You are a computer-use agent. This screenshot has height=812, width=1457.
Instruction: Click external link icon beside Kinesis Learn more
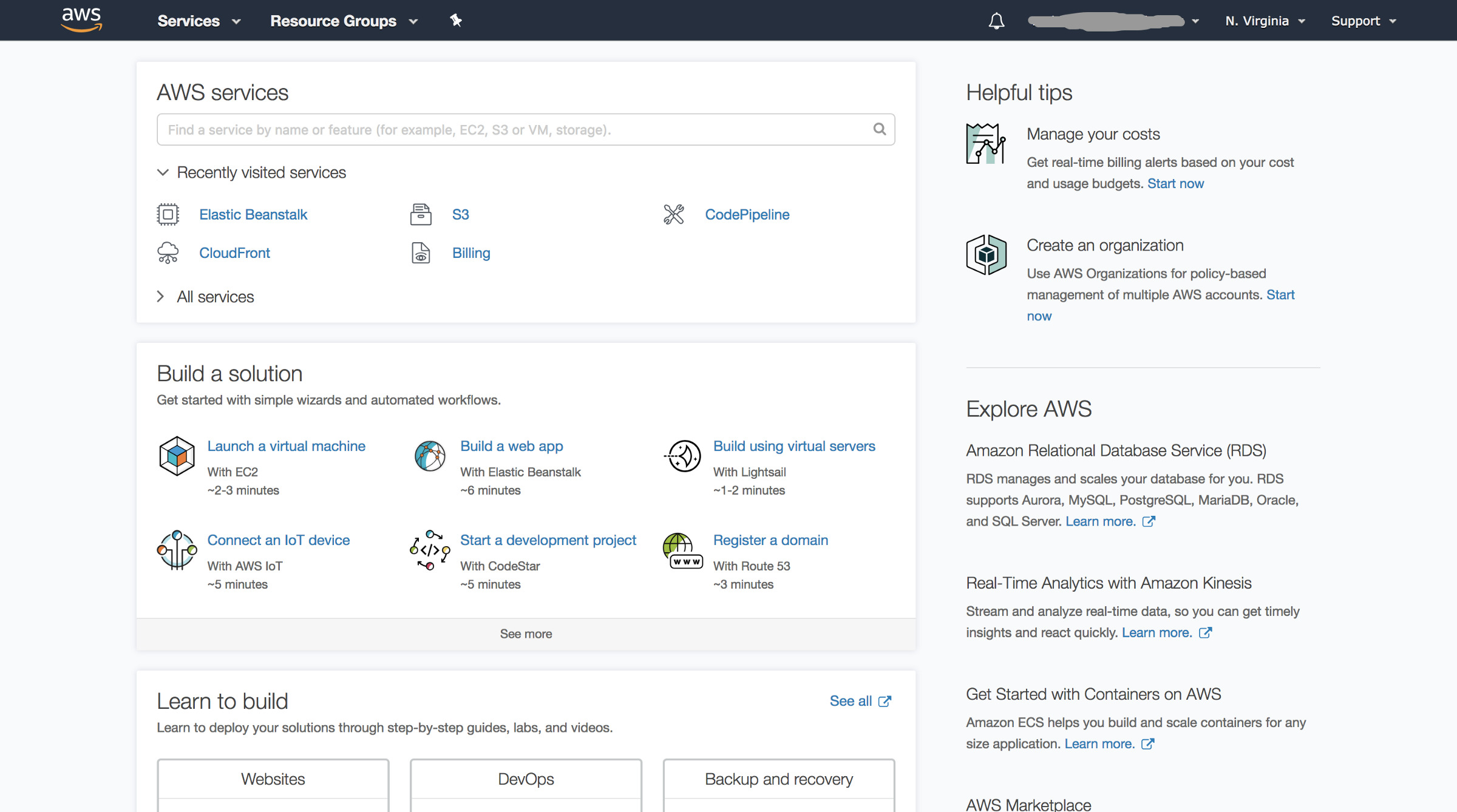pos(1205,632)
